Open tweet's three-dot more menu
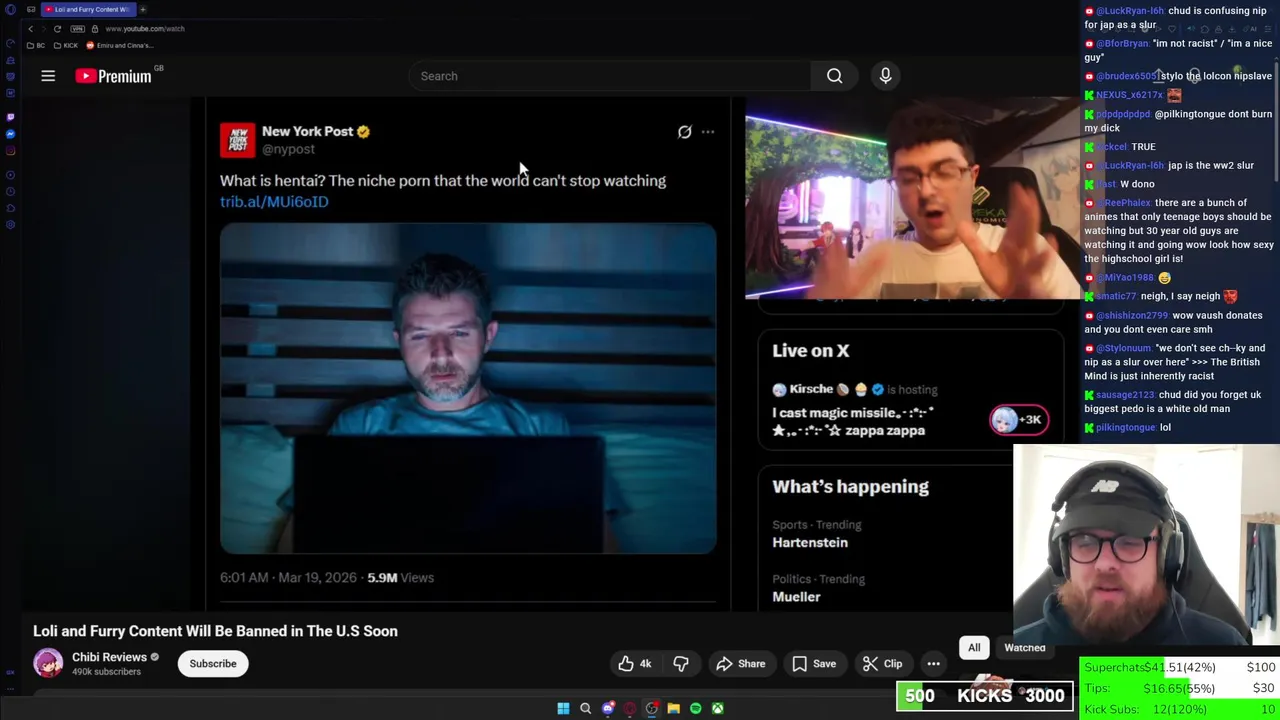The height and width of the screenshot is (720, 1280). click(708, 132)
